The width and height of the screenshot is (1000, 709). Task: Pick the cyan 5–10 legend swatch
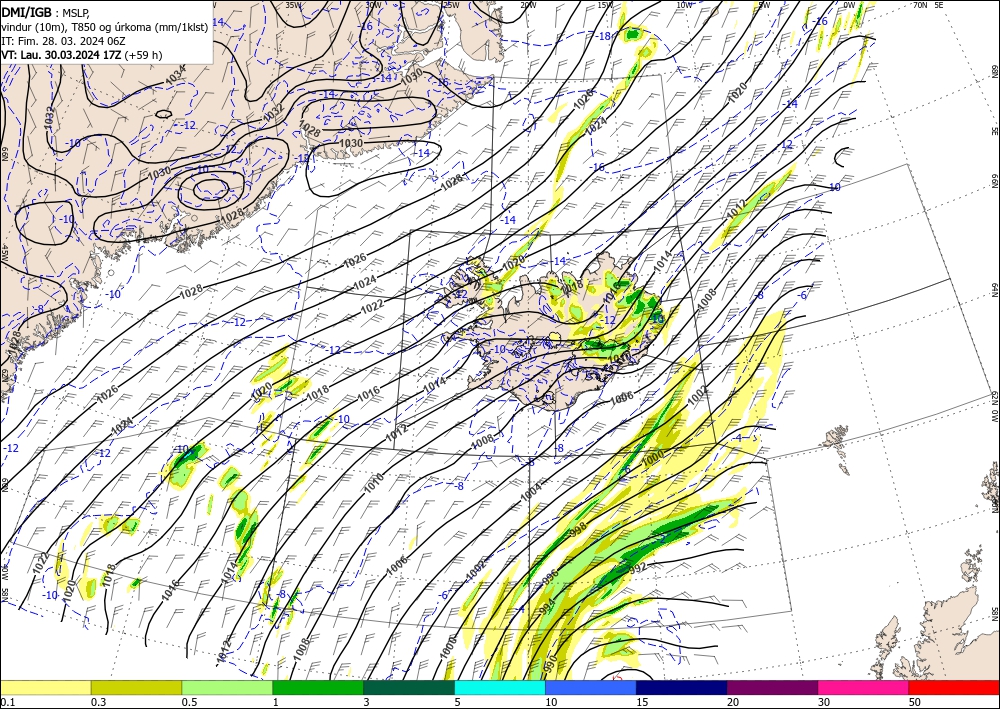pyautogui.click(x=500, y=687)
